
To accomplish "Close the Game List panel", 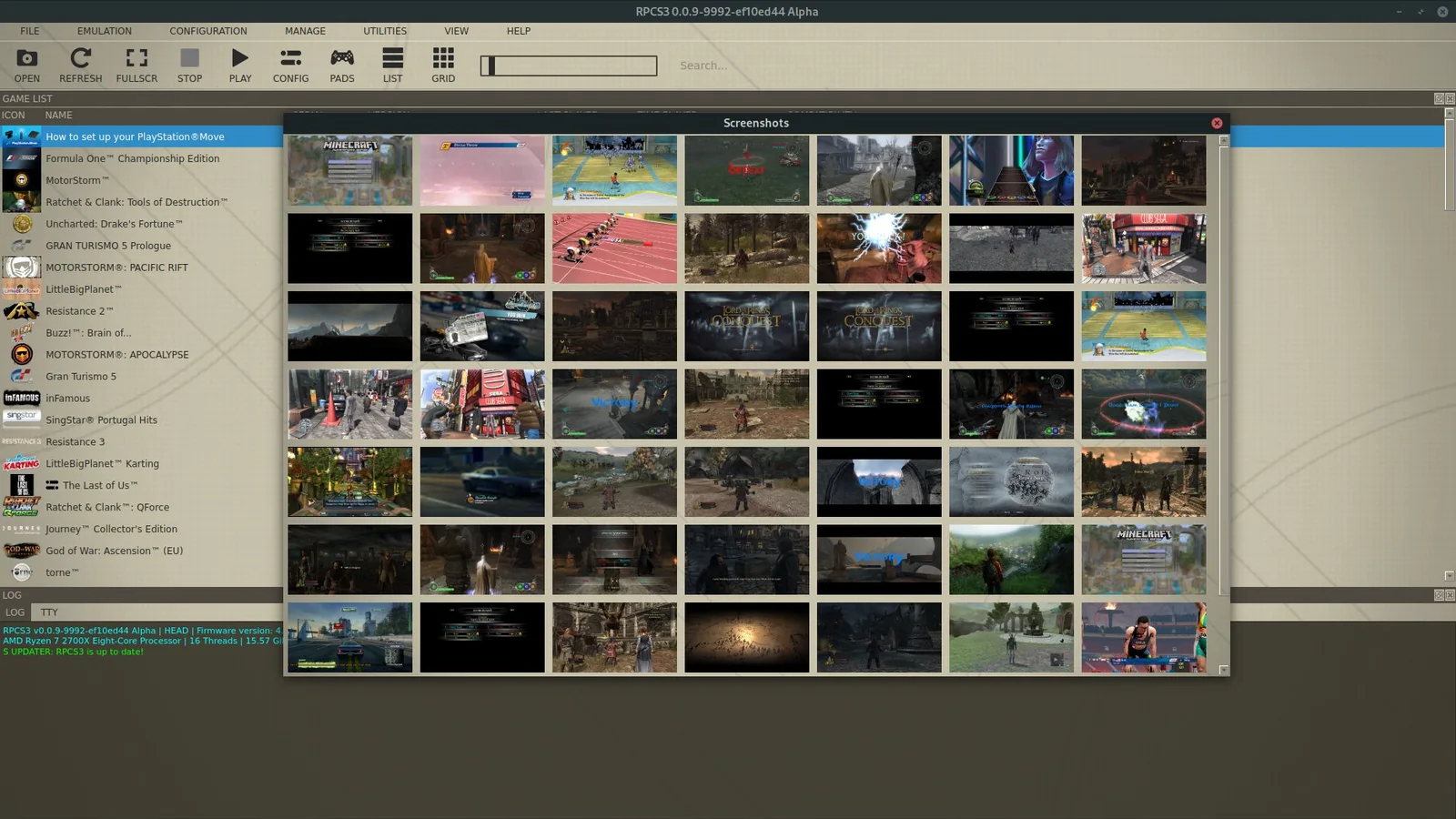I will pos(1450,98).
